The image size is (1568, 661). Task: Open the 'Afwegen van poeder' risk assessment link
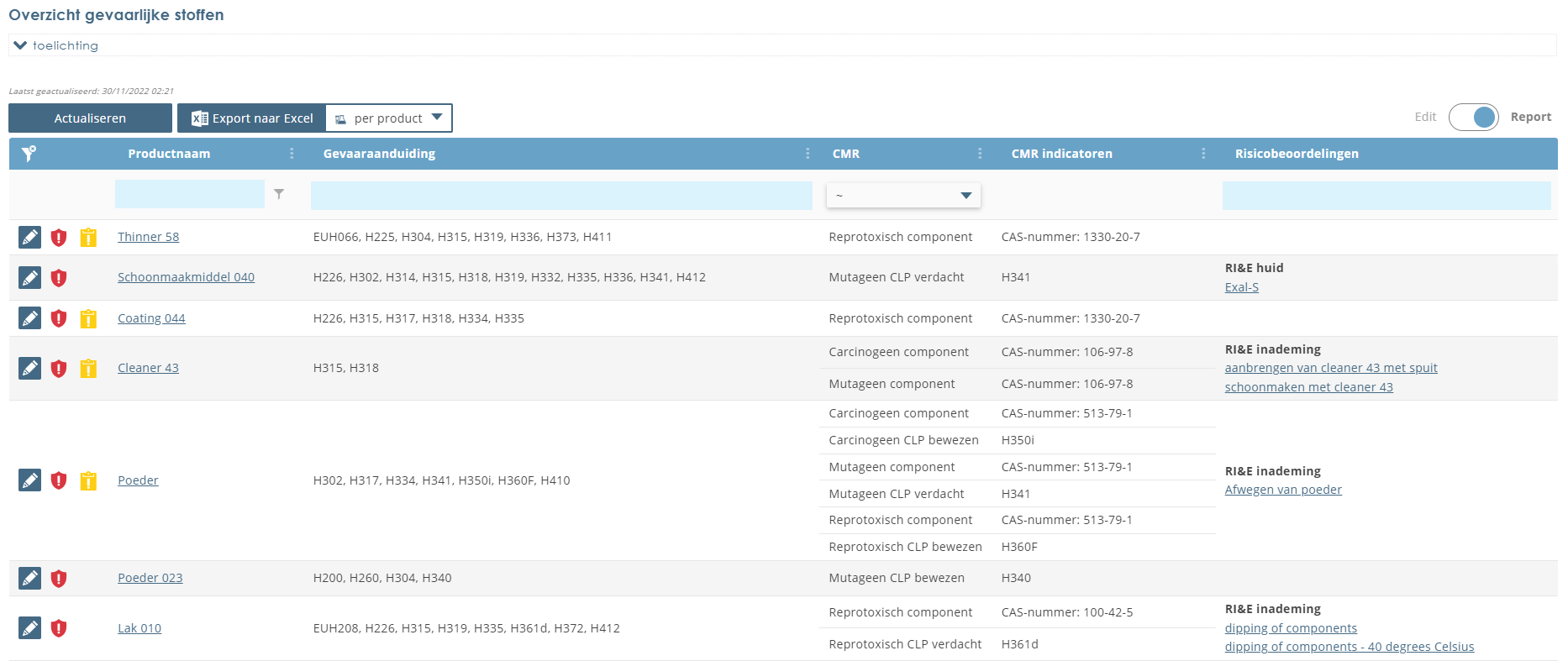(1282, 490)
